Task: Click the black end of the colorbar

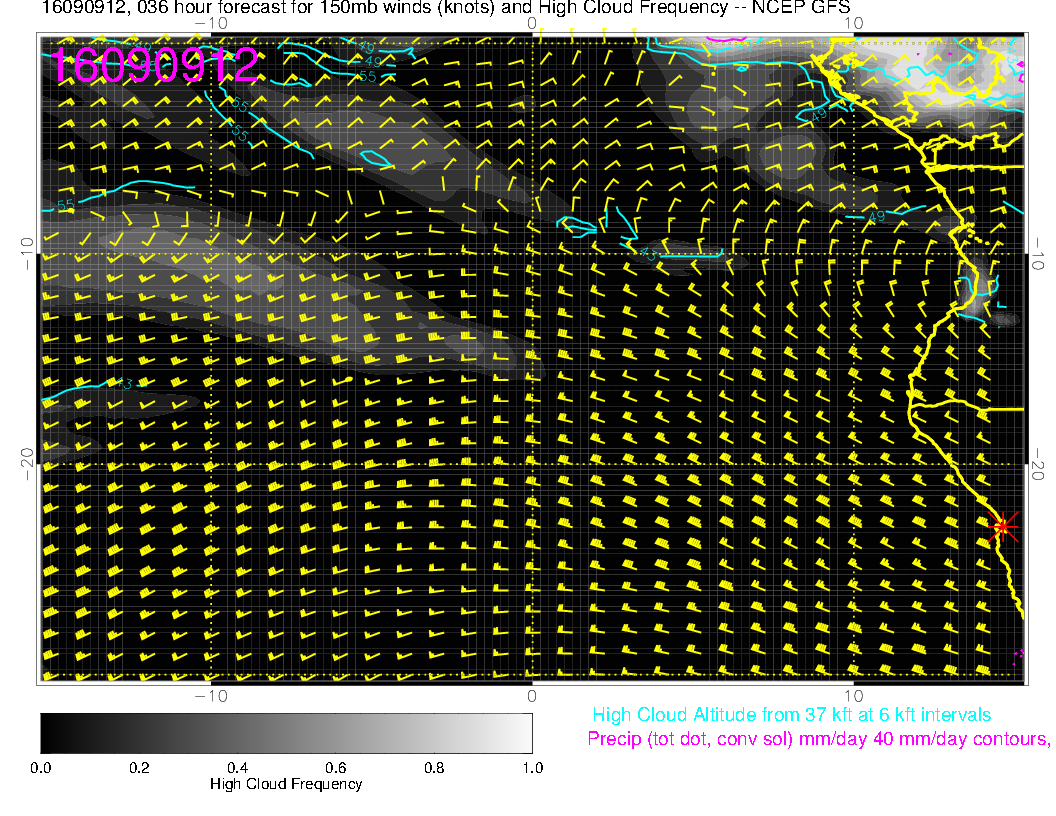Action: [50, 732]
